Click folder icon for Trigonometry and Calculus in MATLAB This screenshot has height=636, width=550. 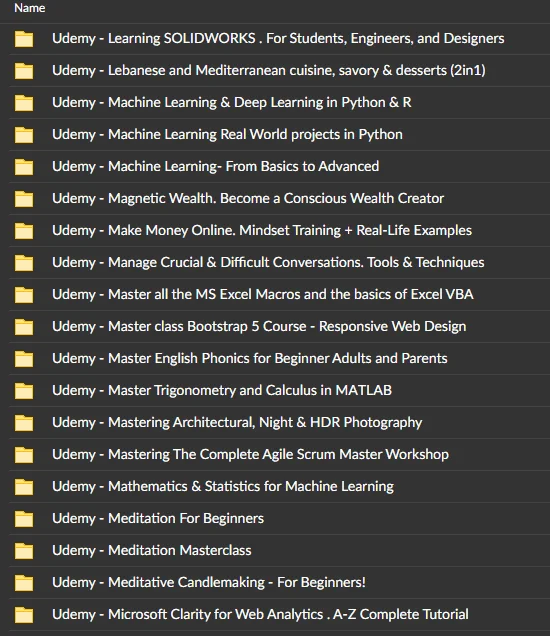click(x=24, y=391)
